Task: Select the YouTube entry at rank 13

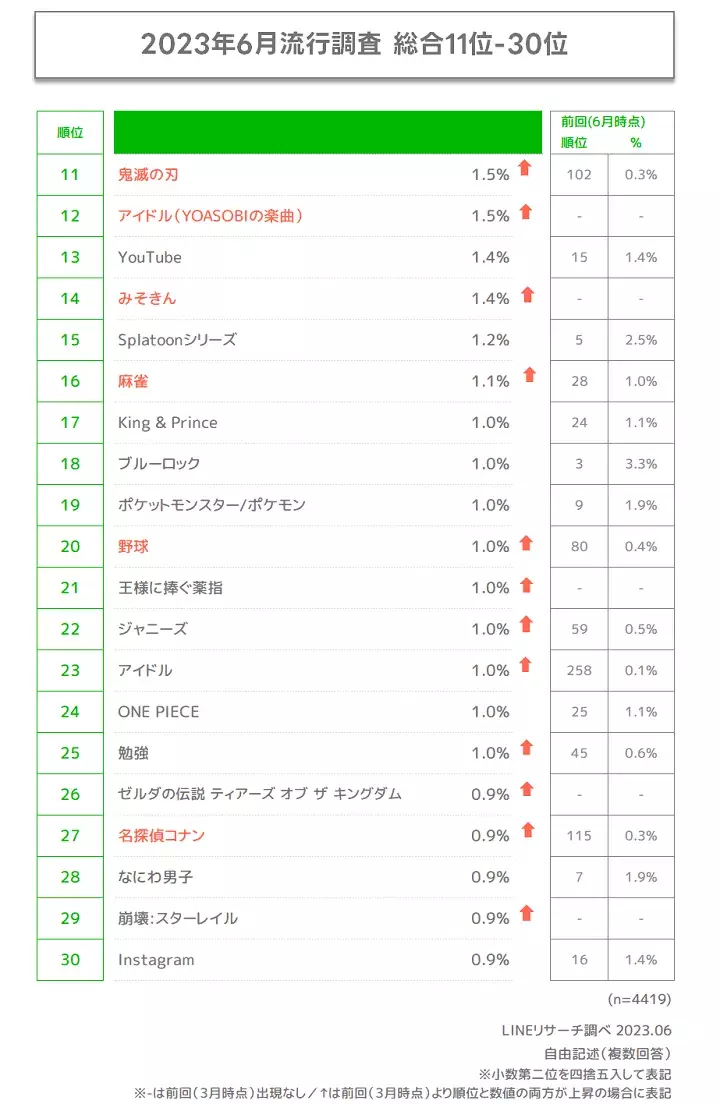Action: point(150,257)
